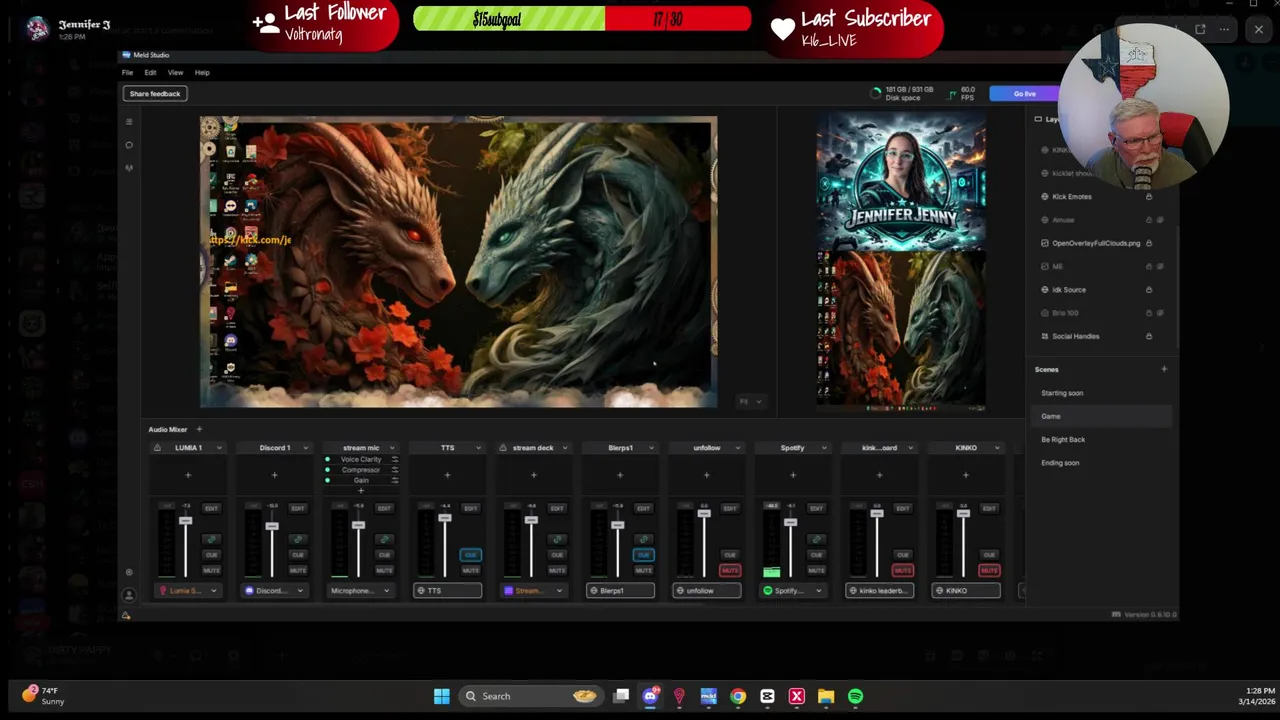Mute the LUMIA 1 track

coord(211,570)
